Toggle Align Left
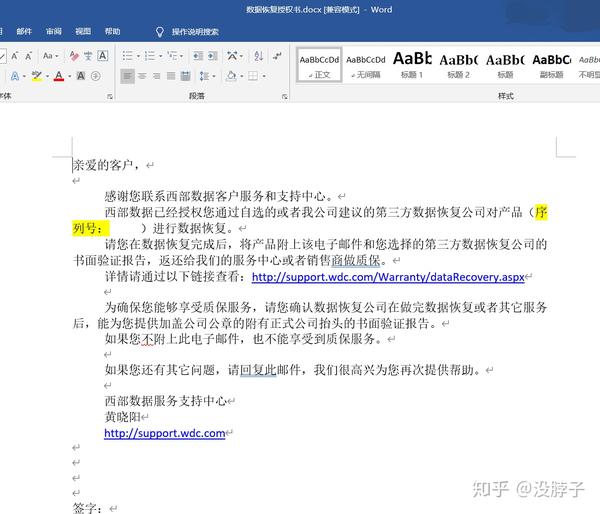Viewport: 600px width, 514px height. tap(127, 76)
